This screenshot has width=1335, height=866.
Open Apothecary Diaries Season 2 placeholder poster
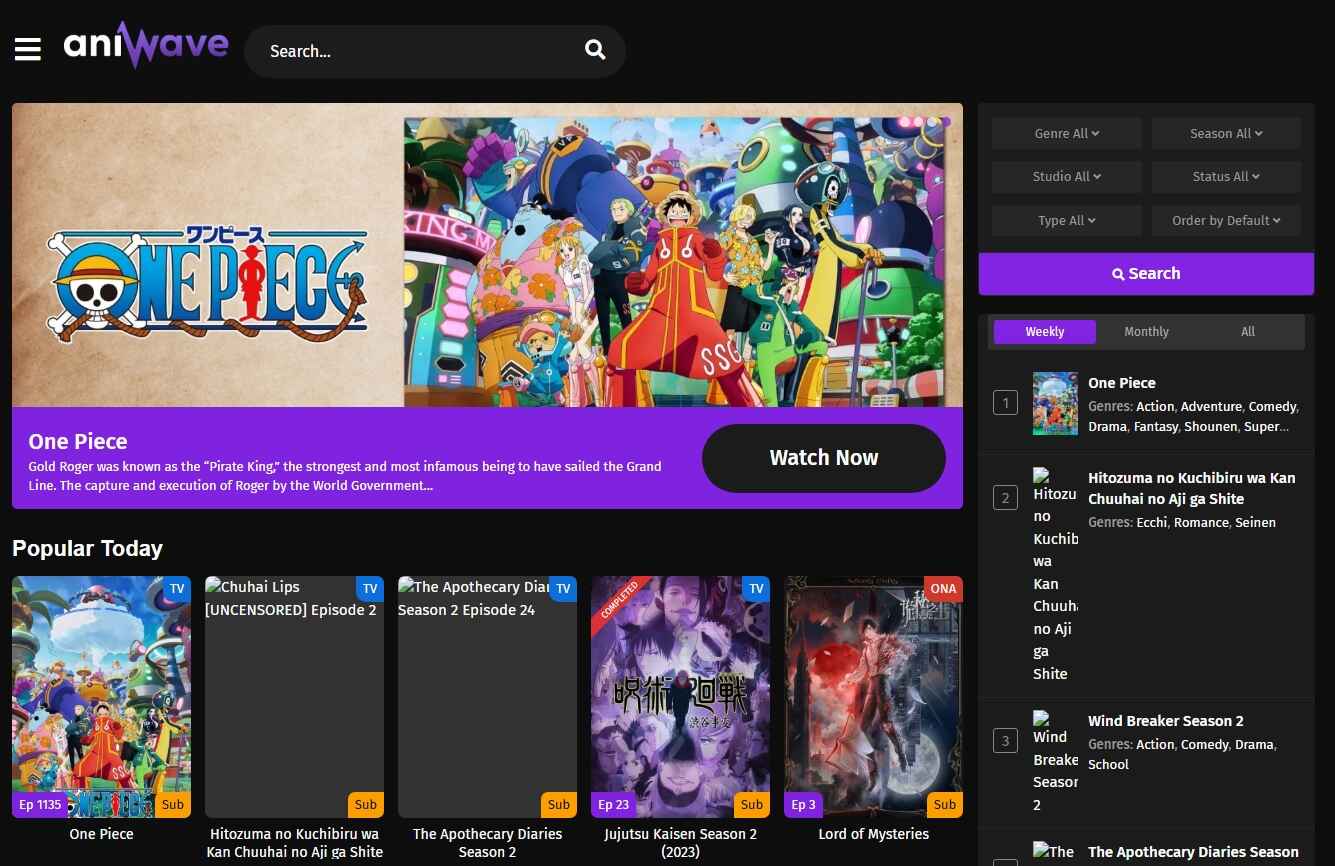(x=487, y=697)
